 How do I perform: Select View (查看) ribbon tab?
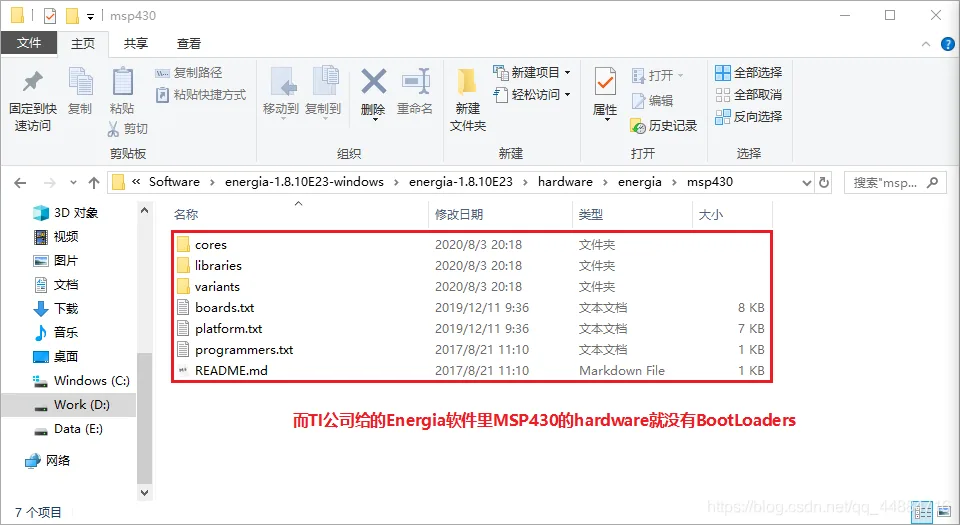pyautogui.click(x=189, y=43)
